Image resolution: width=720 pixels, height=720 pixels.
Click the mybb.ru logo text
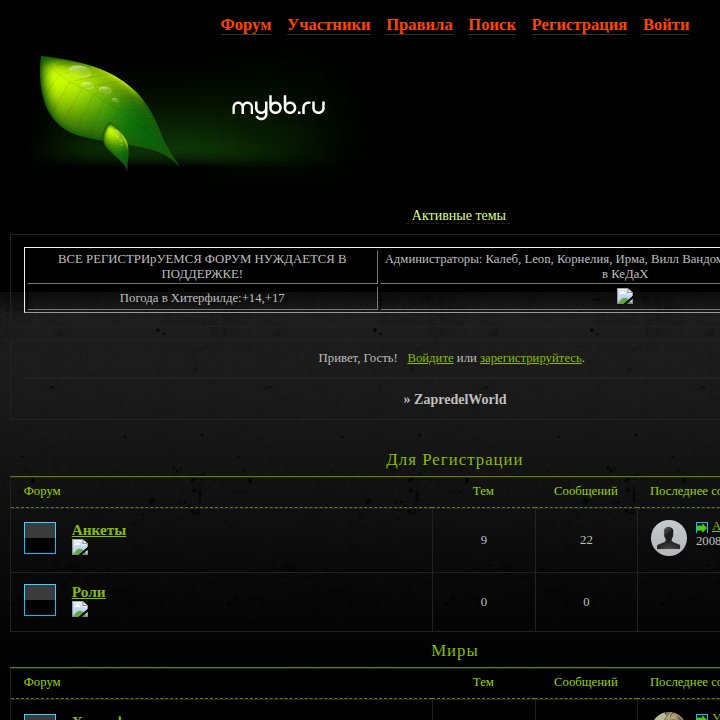[278, 107]
